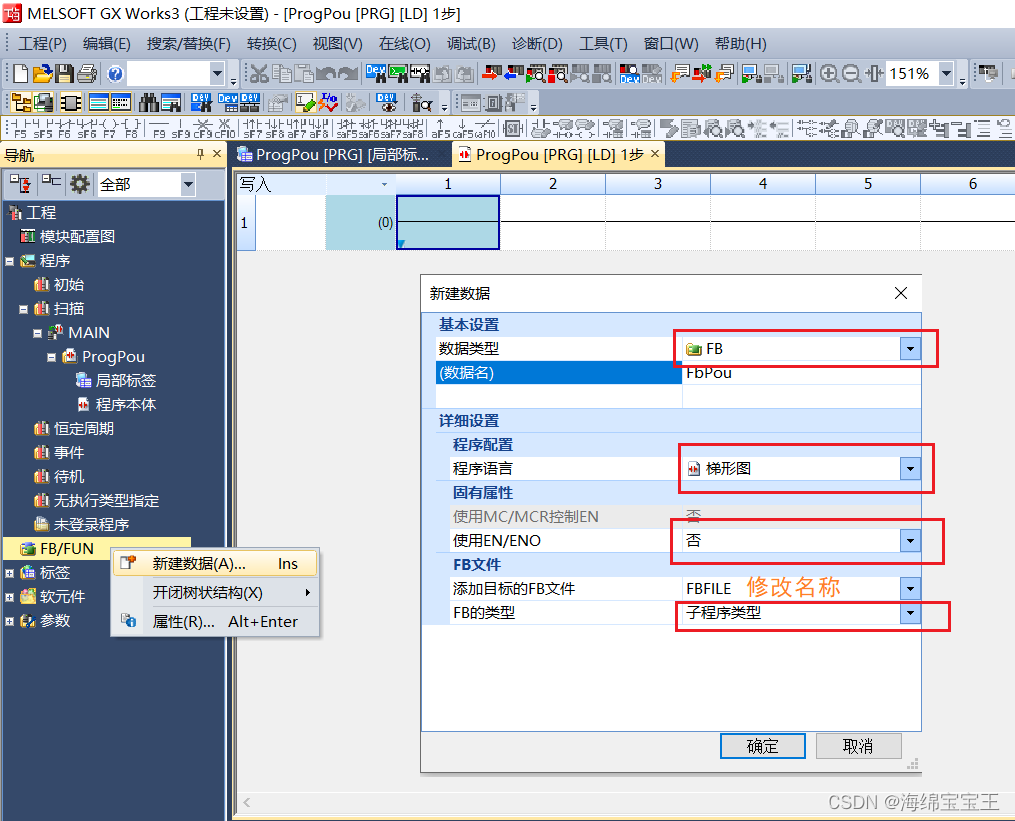Open 开闭树状结构(X) submenu
The image size is (1015, 821).
[215, 592]
